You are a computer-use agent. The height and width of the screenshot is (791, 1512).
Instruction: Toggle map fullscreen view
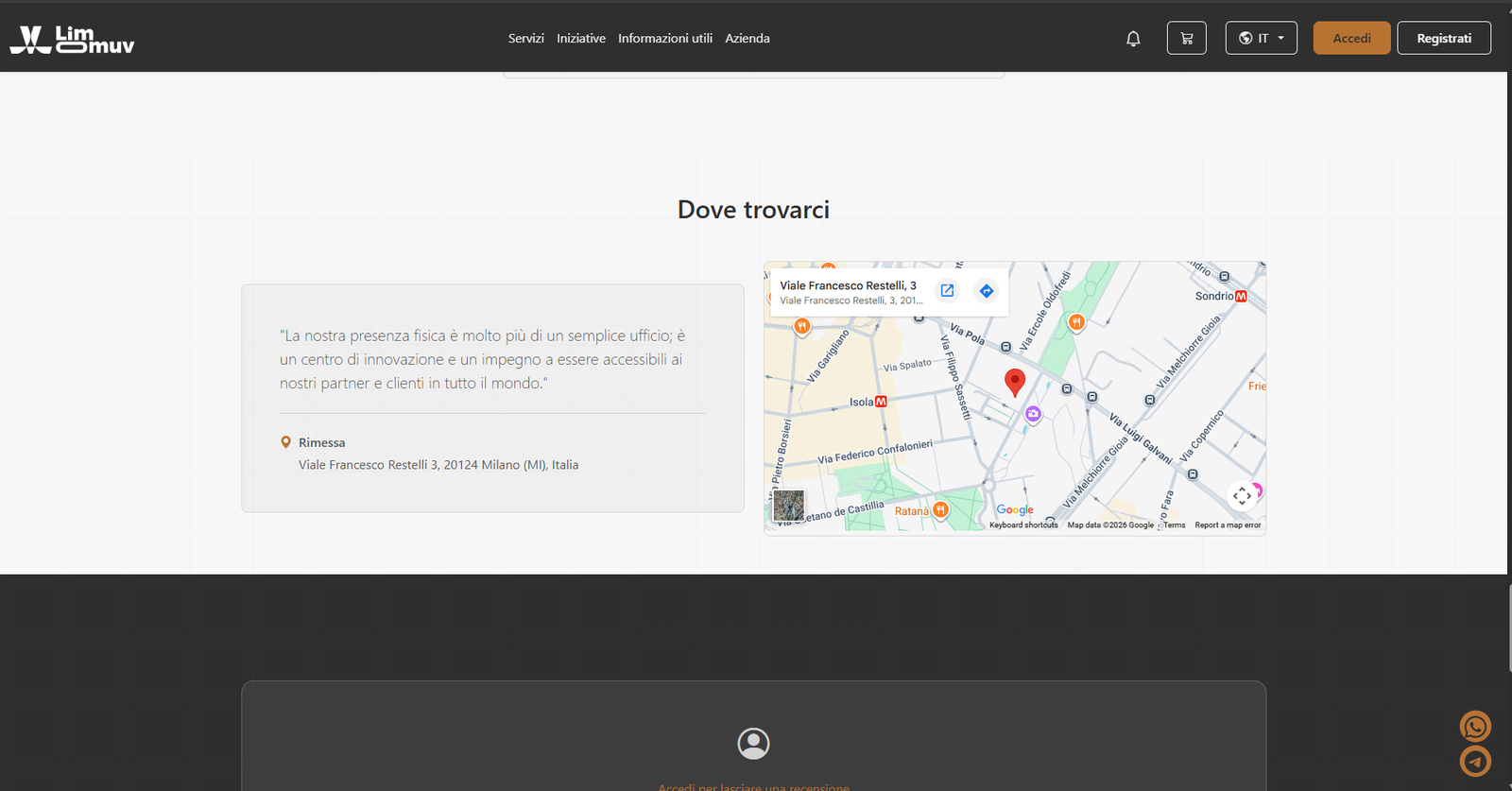pyautogui.click(x=1242, y=495)
